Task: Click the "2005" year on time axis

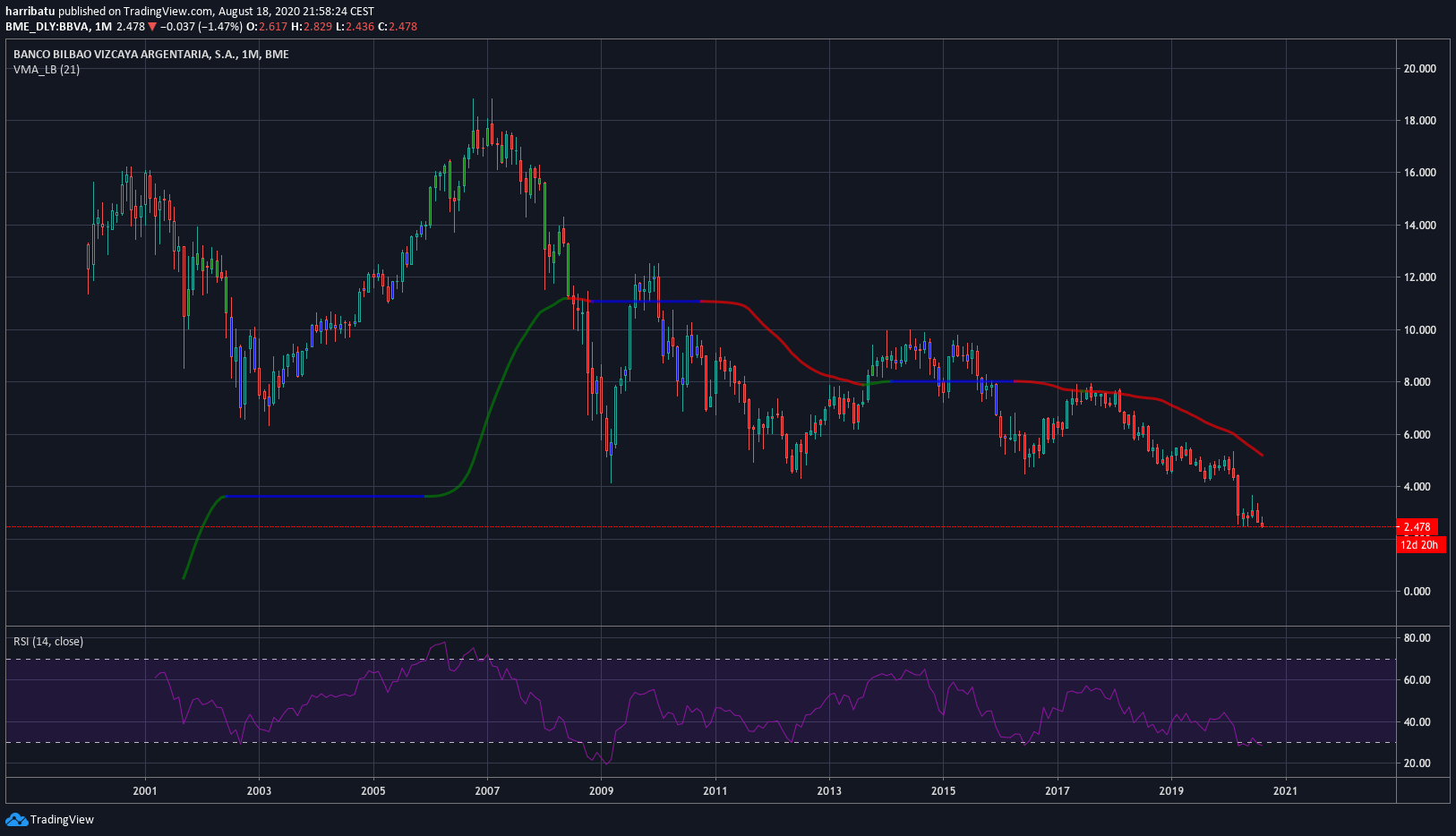Action: pyautogui.click(x=373, y=791)
